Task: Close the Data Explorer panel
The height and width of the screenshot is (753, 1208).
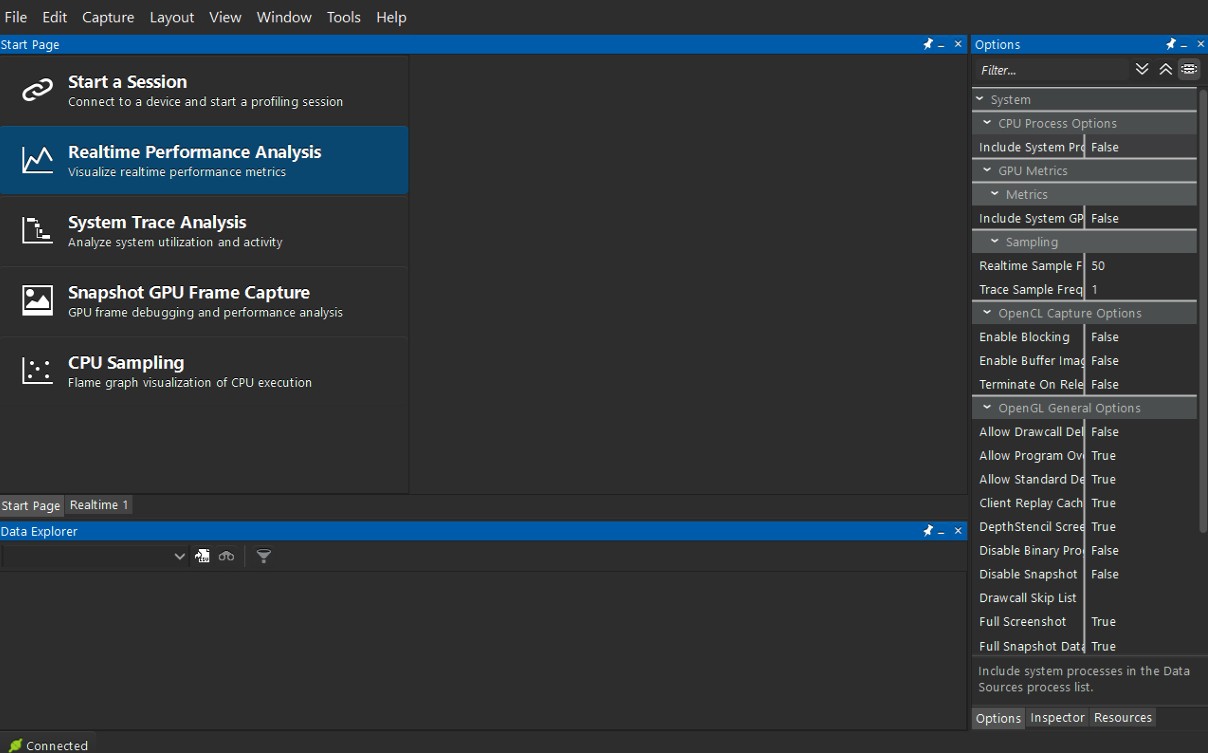Action: (x=958, y=531)
